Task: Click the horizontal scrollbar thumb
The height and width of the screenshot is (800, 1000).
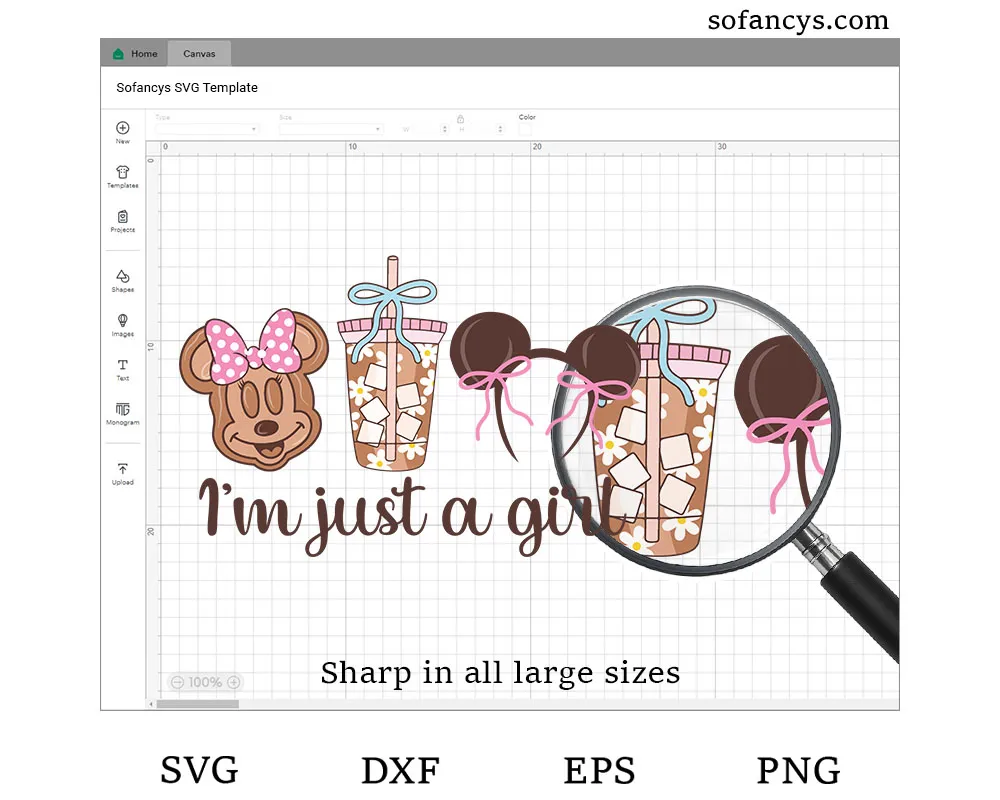Action: pyautogui.click(x=198, y=704)
